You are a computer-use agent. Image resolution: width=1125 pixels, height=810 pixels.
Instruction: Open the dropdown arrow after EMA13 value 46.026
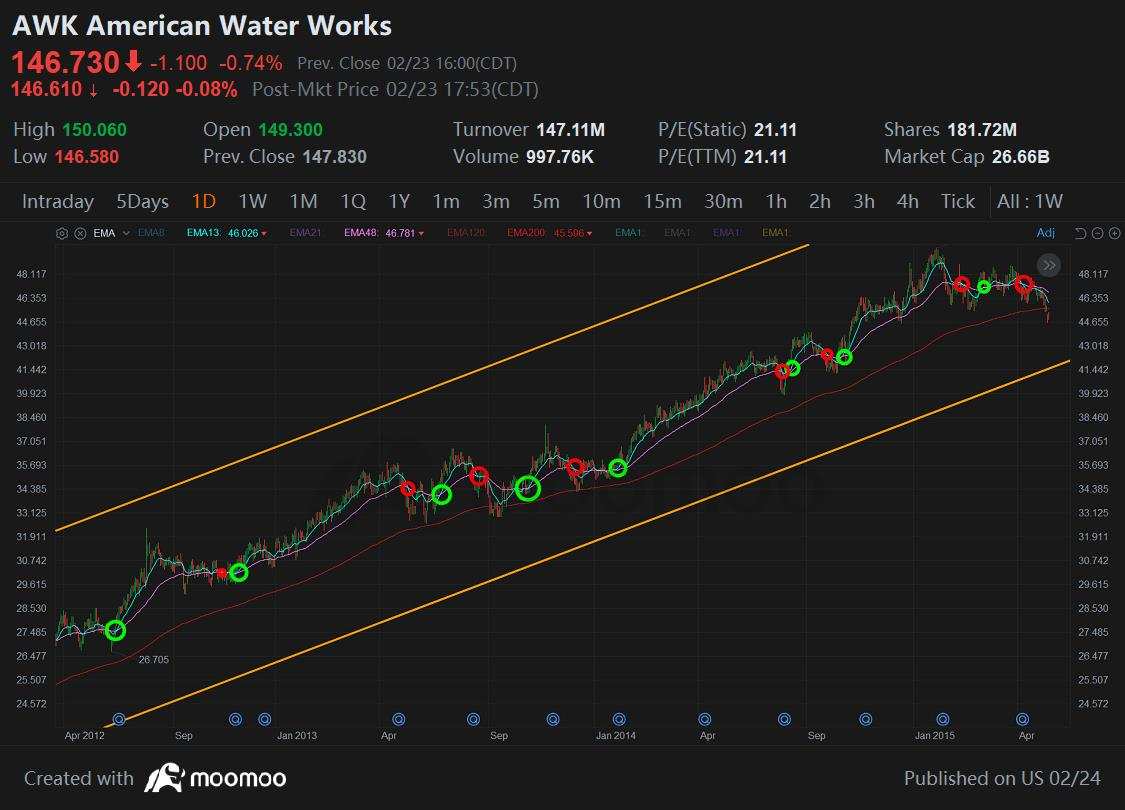264,234
